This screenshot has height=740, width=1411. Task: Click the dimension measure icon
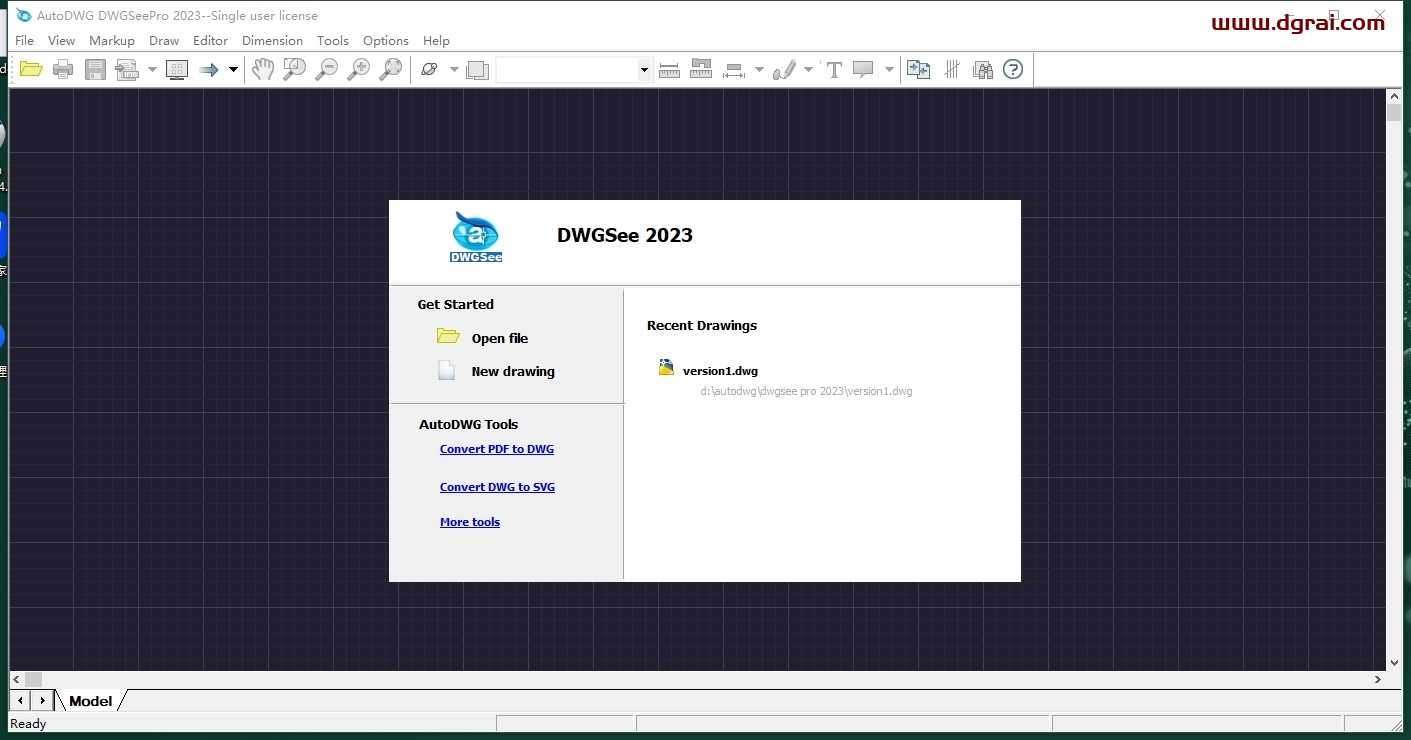734,69
